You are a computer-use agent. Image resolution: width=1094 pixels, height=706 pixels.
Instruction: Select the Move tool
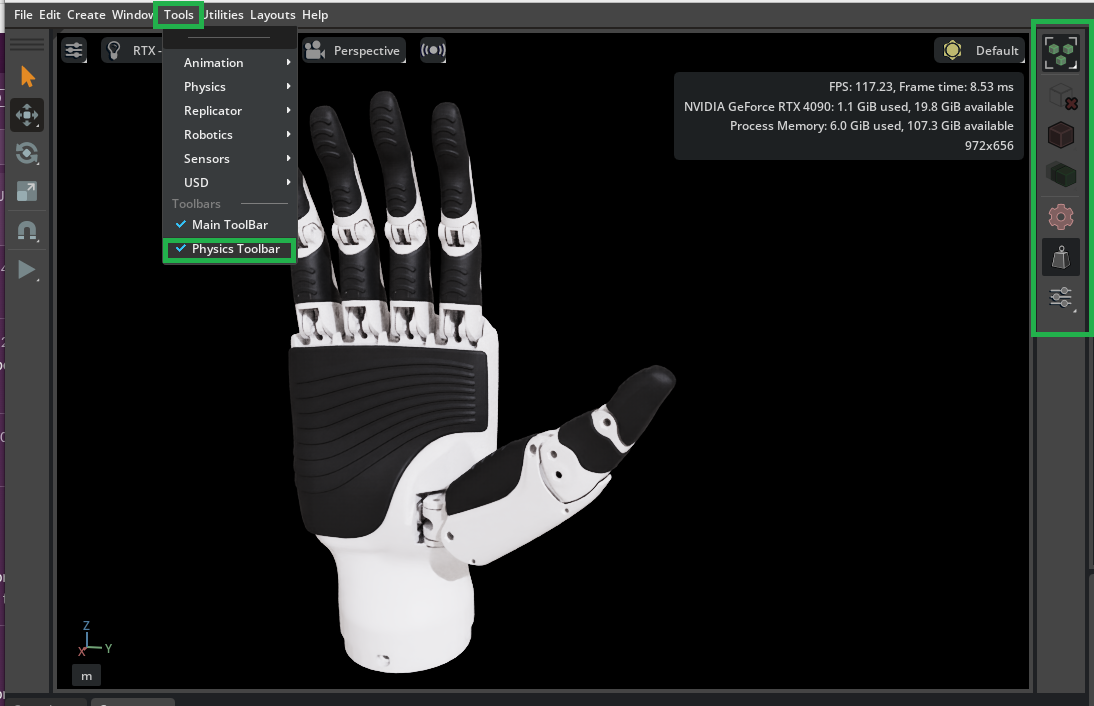tap(27, 115)
